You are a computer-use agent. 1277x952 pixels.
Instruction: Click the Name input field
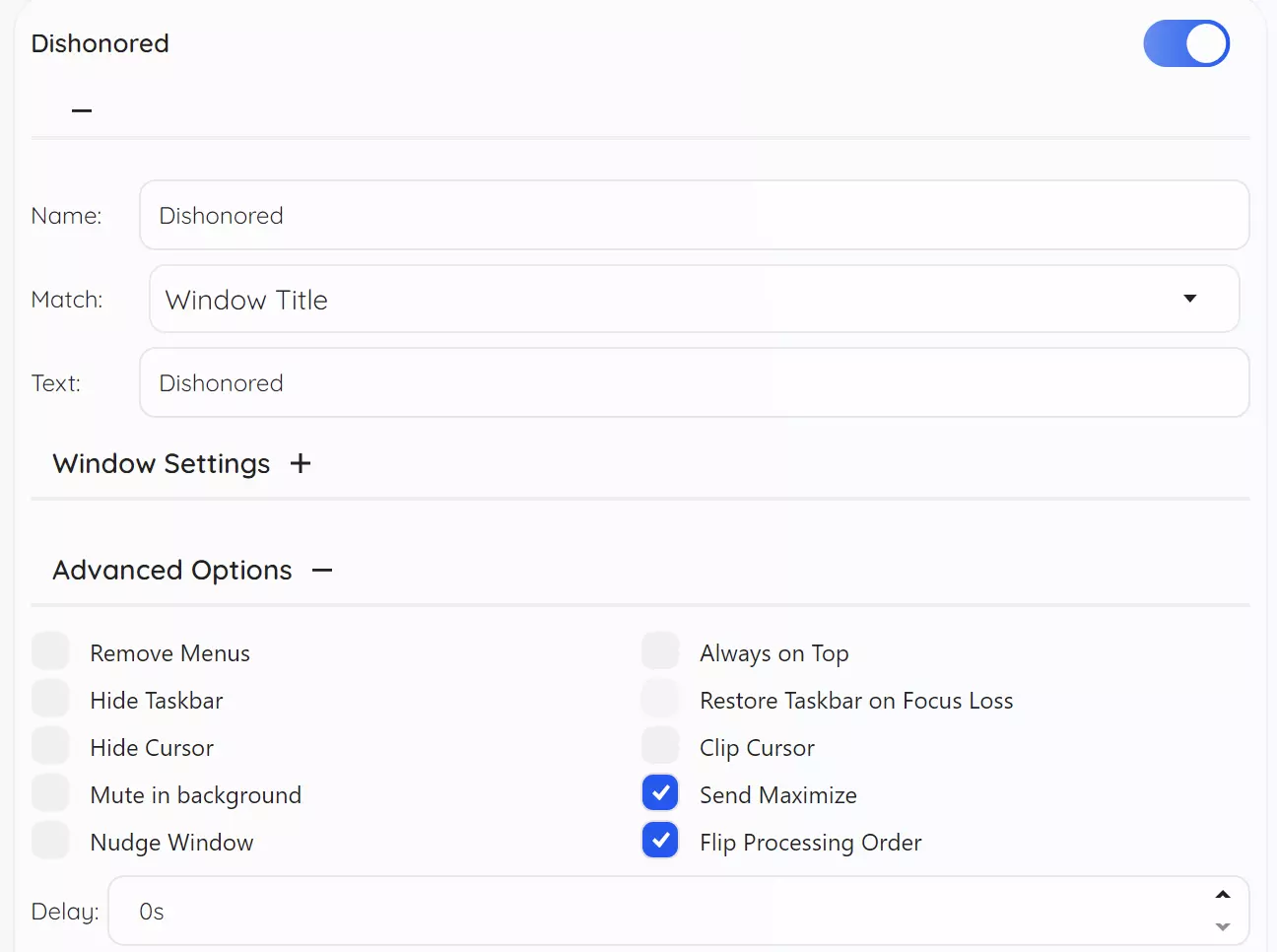click(x=694, y=215)
